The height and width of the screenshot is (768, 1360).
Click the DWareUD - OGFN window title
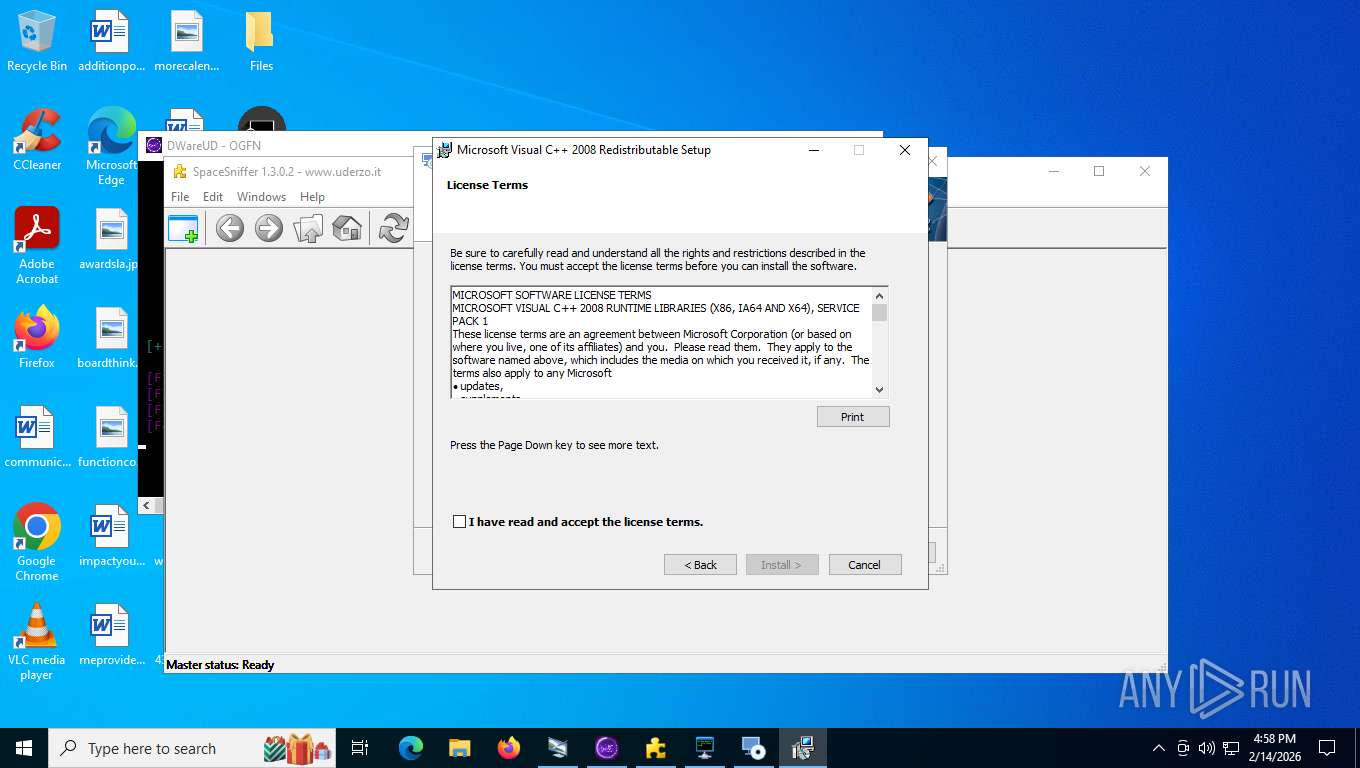213,145
